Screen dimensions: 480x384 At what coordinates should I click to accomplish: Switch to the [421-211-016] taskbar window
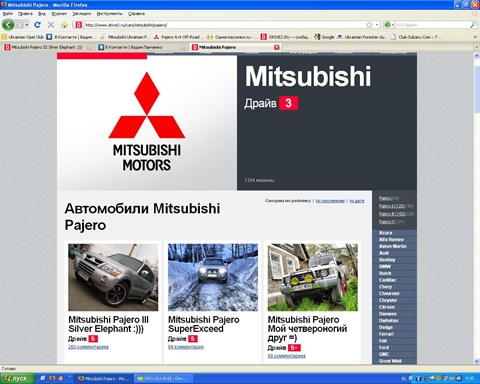tap(163, 378)
